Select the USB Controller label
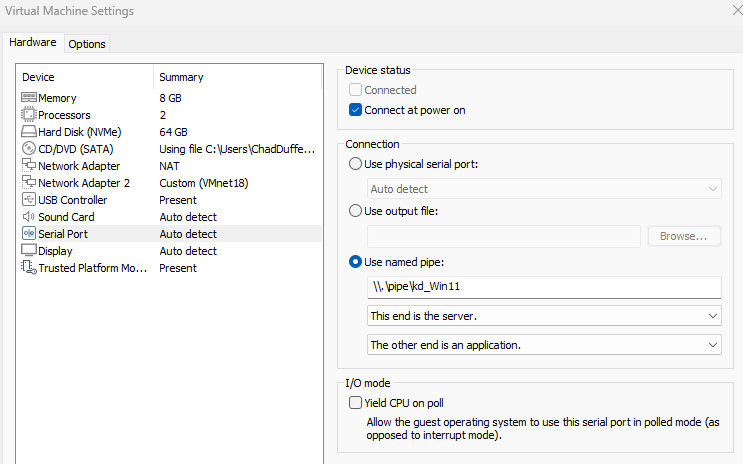Image resolution: width=743 pixels, height=464 pixels. (x=72, y=200)
